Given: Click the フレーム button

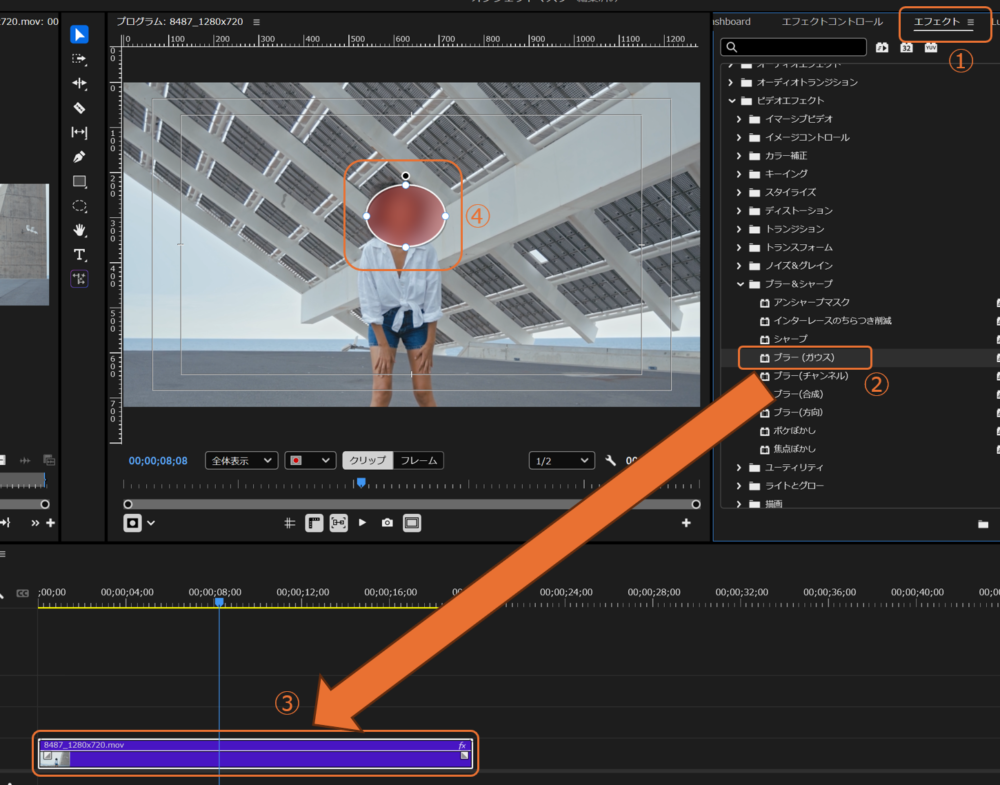Looking at the screenshot, I should 418,460.
